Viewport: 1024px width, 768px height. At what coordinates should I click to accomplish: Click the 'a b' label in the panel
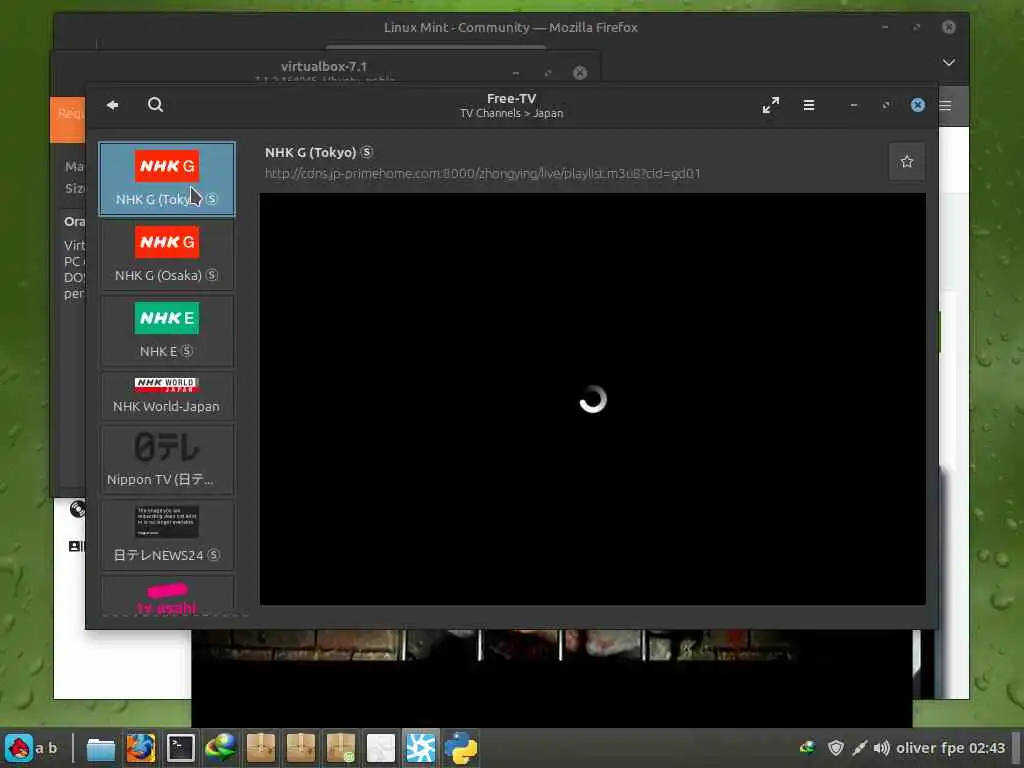(x=46, y=748)
